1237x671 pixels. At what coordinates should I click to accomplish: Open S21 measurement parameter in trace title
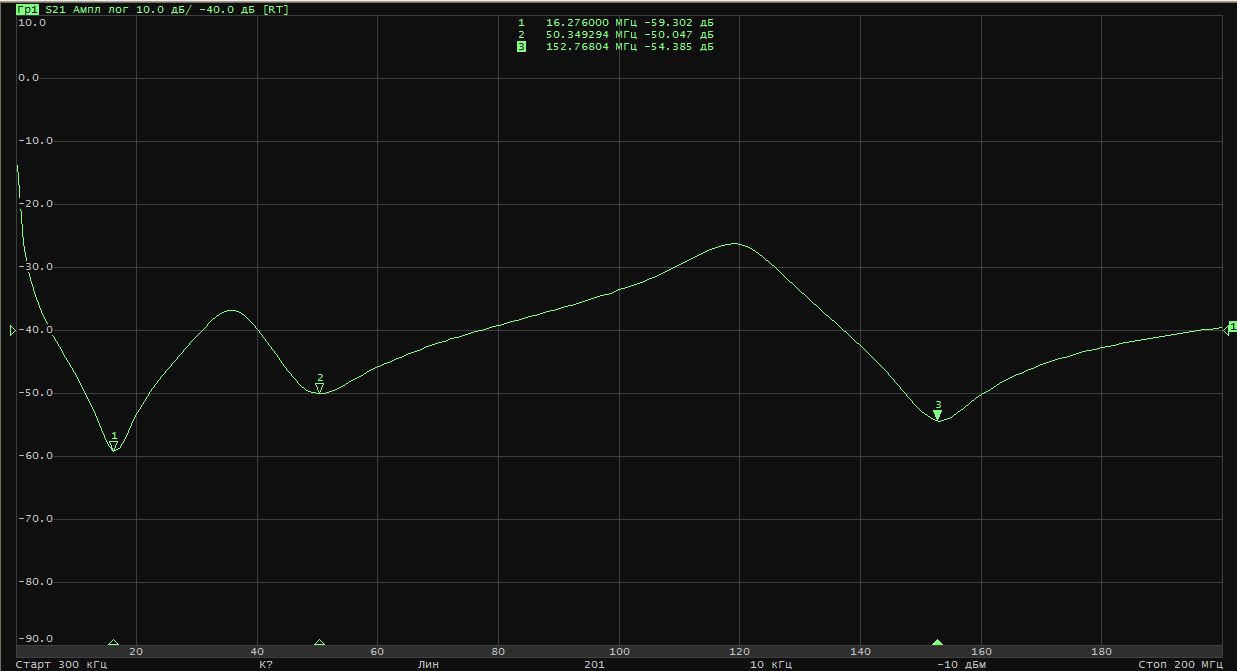pos(57,10)
